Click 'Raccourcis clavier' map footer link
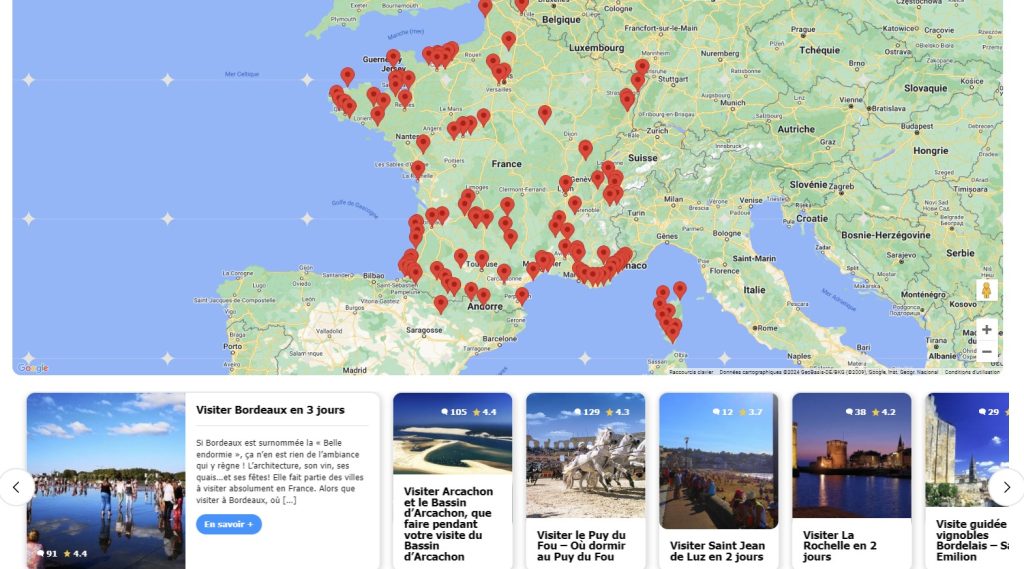 691,372
